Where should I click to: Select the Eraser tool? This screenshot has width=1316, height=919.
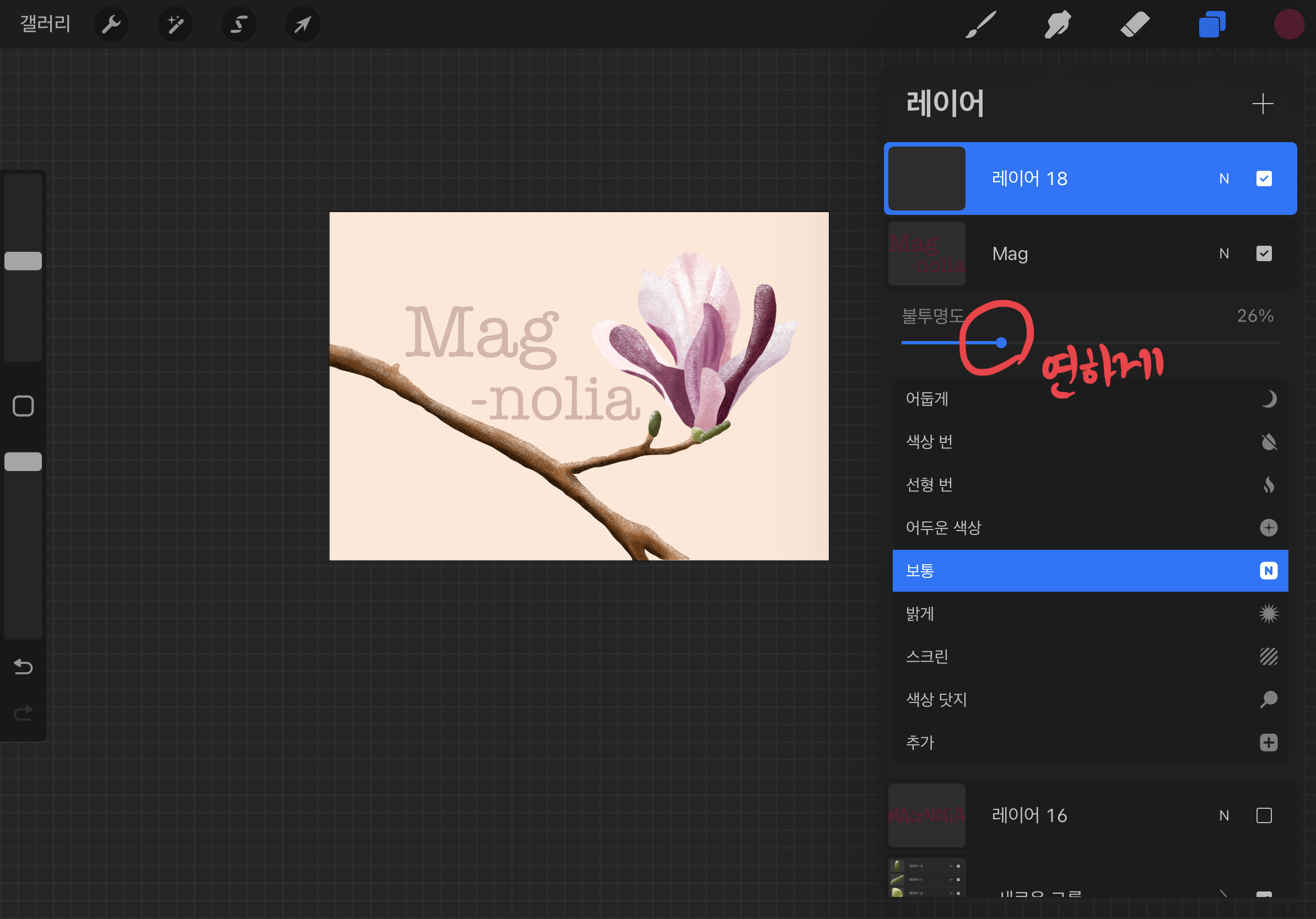1134,25
